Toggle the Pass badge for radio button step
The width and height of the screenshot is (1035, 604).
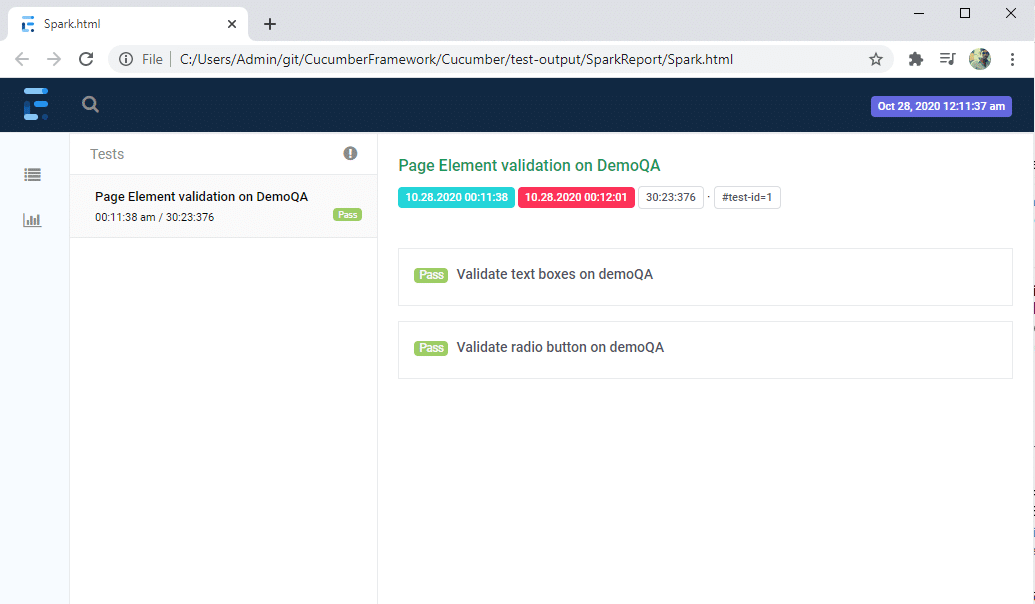tap(430, 347)
